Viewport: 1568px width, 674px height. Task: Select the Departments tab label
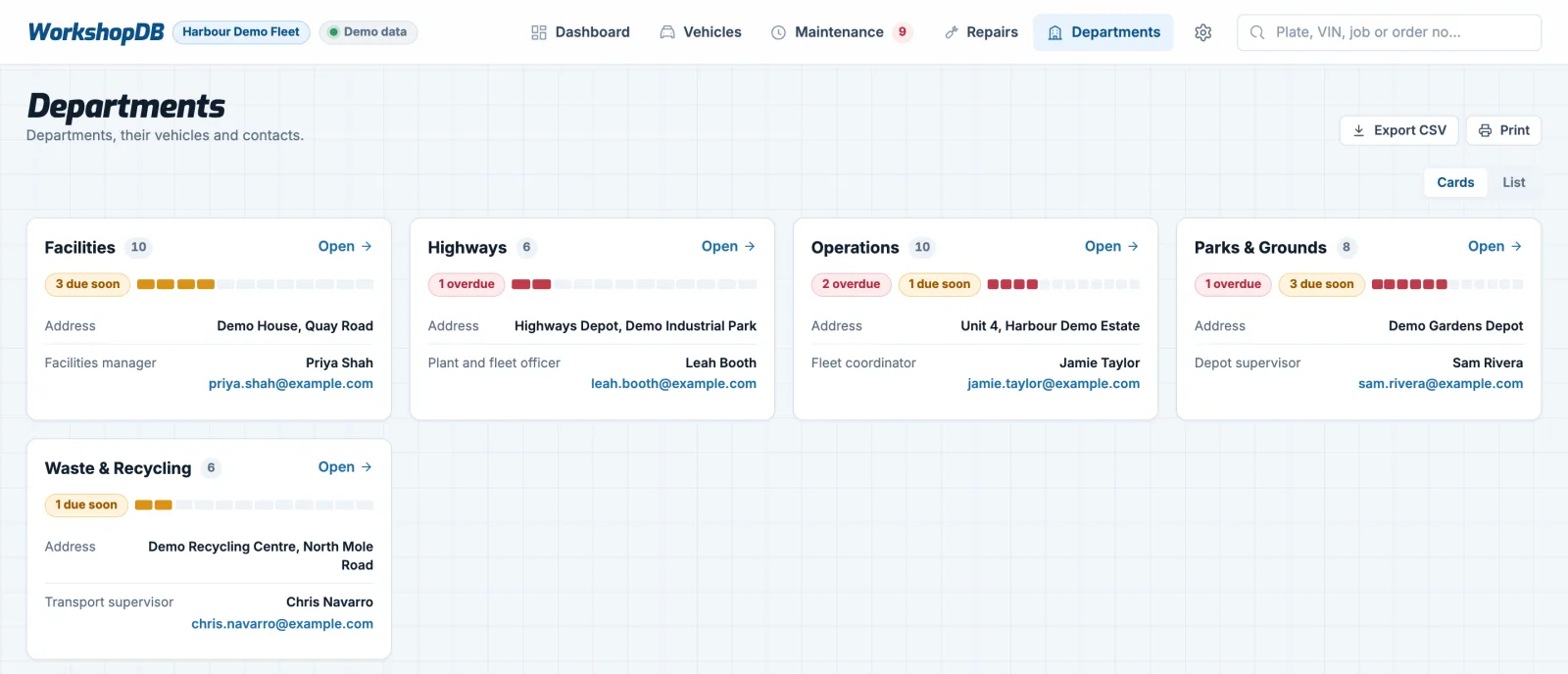point(1116,32)
